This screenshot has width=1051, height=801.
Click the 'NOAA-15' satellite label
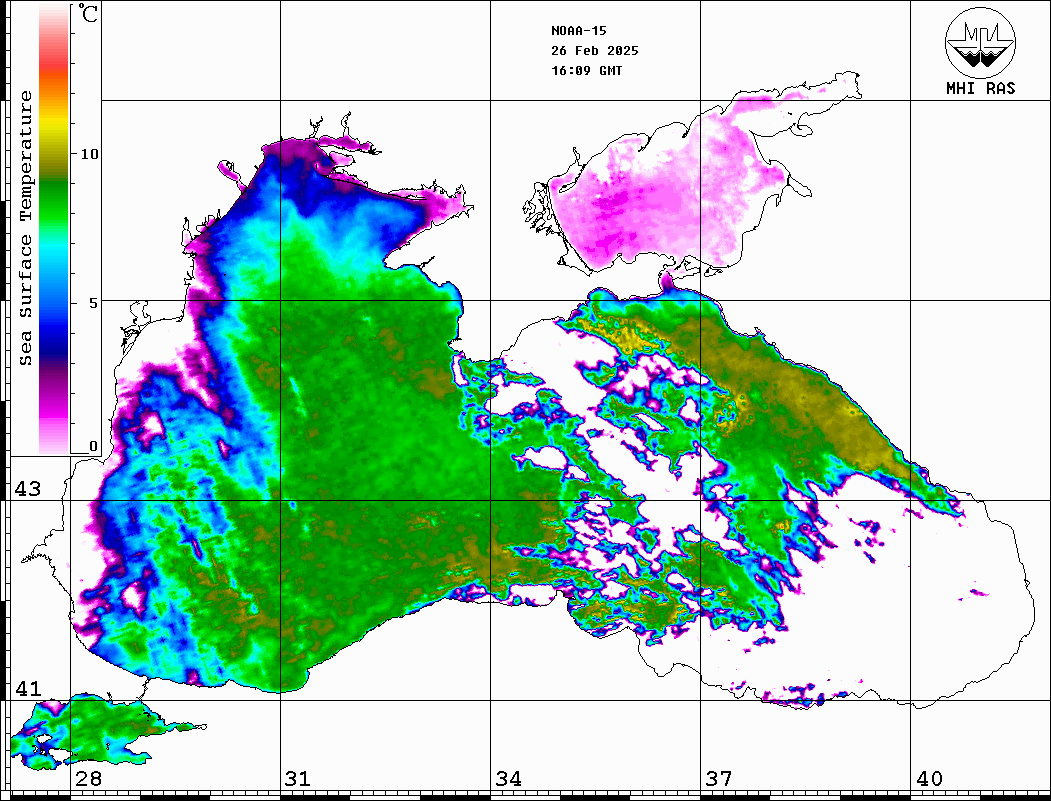[579, 31]
